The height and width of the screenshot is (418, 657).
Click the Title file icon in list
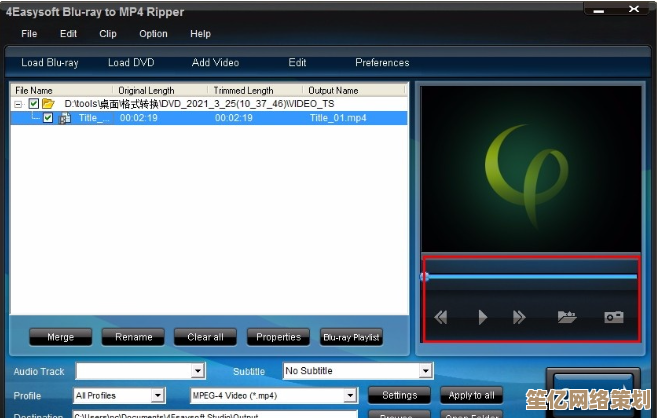[64, 118]
